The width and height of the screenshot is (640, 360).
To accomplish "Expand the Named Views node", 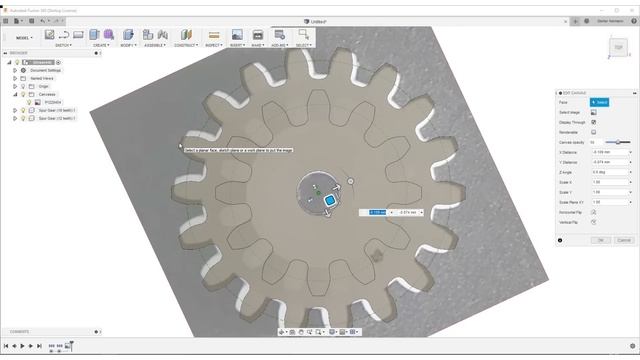I will tap(15, 78).
